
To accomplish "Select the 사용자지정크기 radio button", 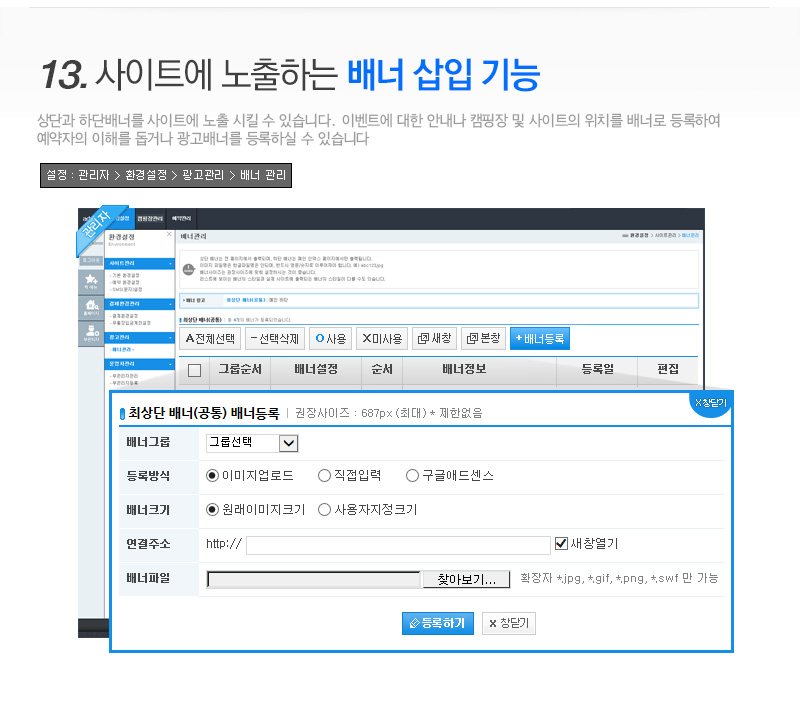I will coord(324,510).
